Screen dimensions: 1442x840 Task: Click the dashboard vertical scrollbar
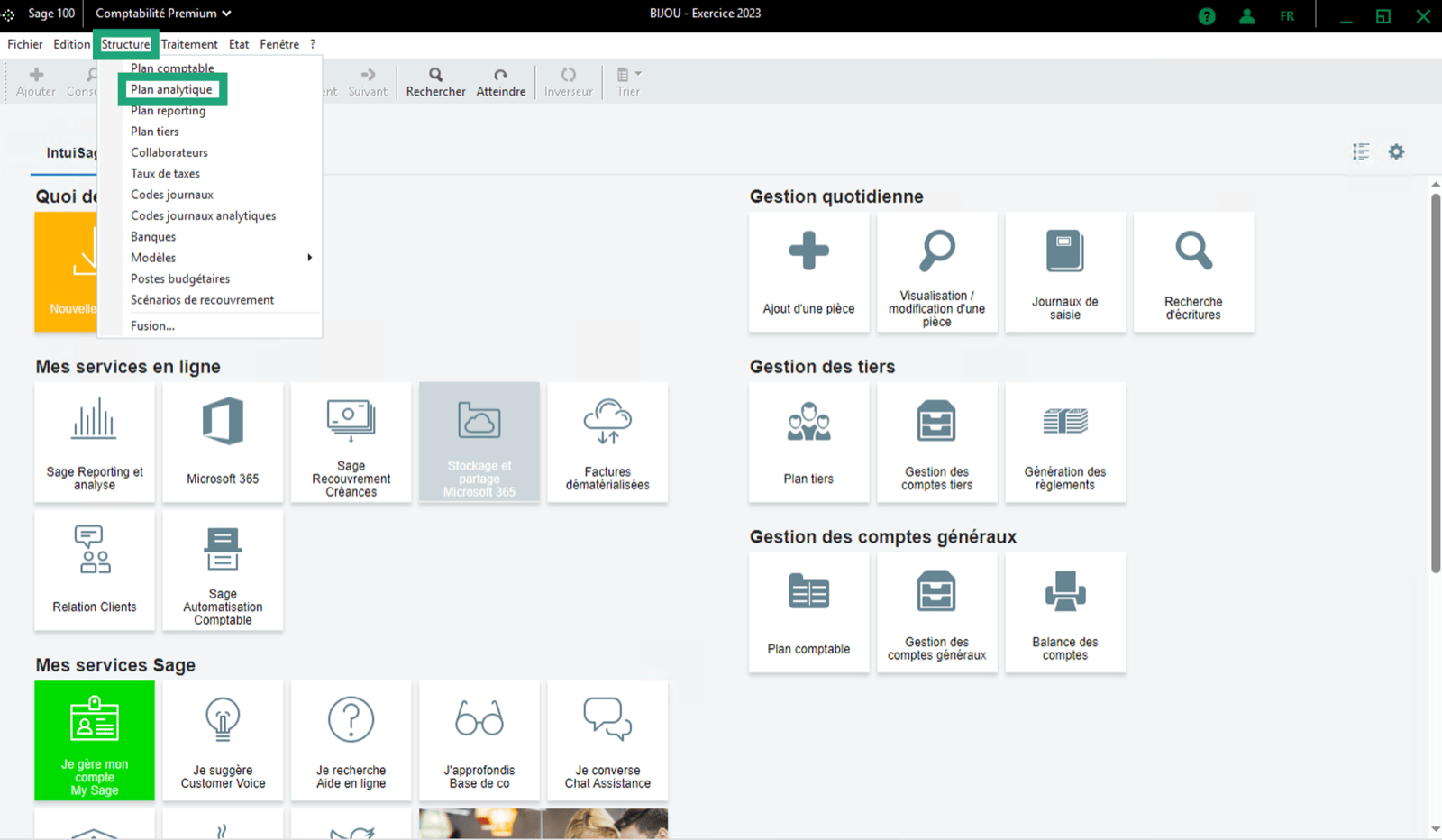(x=1436, y=383)
